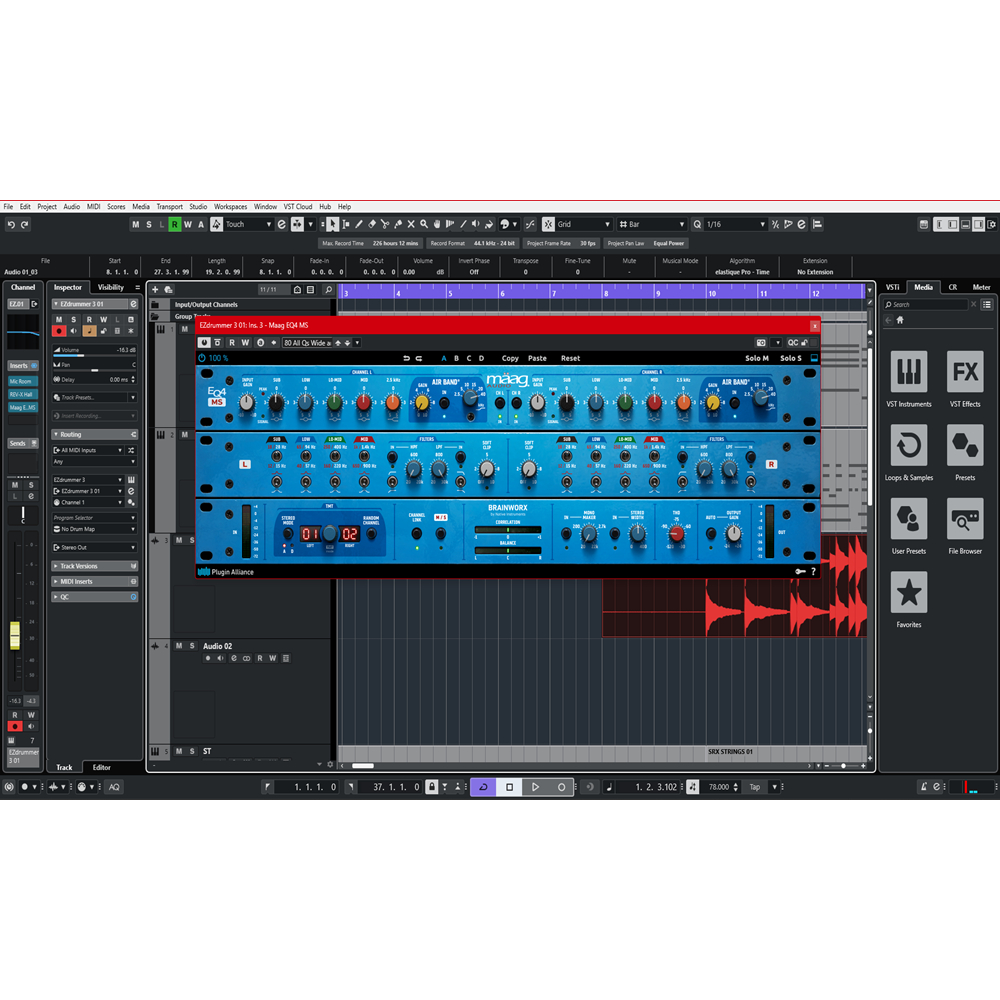The image size is (1000, 1000).
Task: Click Copy in plugin header
Action: 510,358
